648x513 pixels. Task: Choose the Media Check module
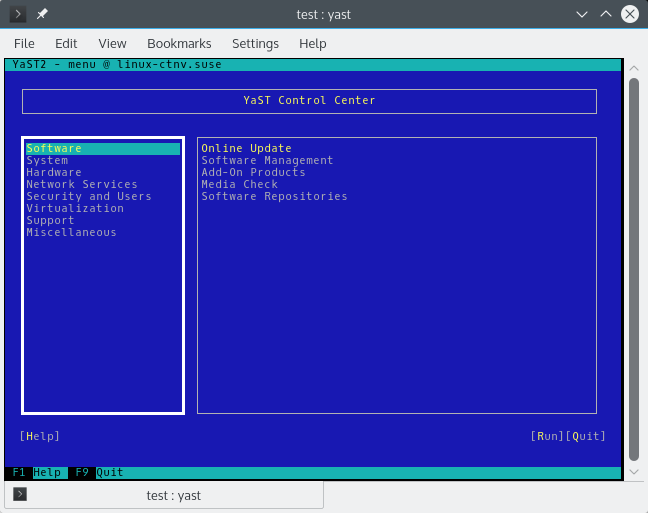(x=239, y=184)
